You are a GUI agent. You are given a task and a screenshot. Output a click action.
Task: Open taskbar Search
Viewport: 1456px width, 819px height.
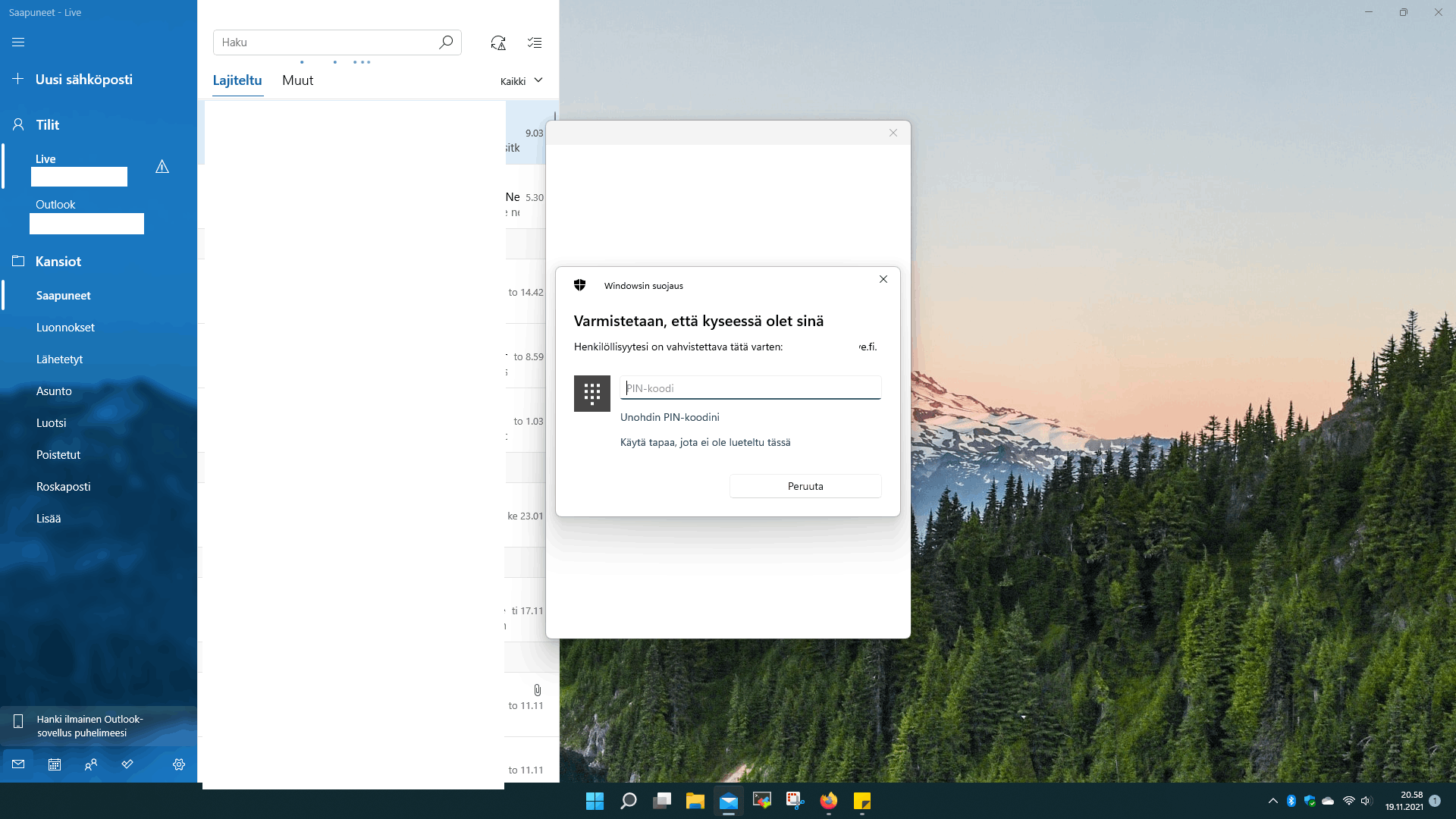coord(629,801)
